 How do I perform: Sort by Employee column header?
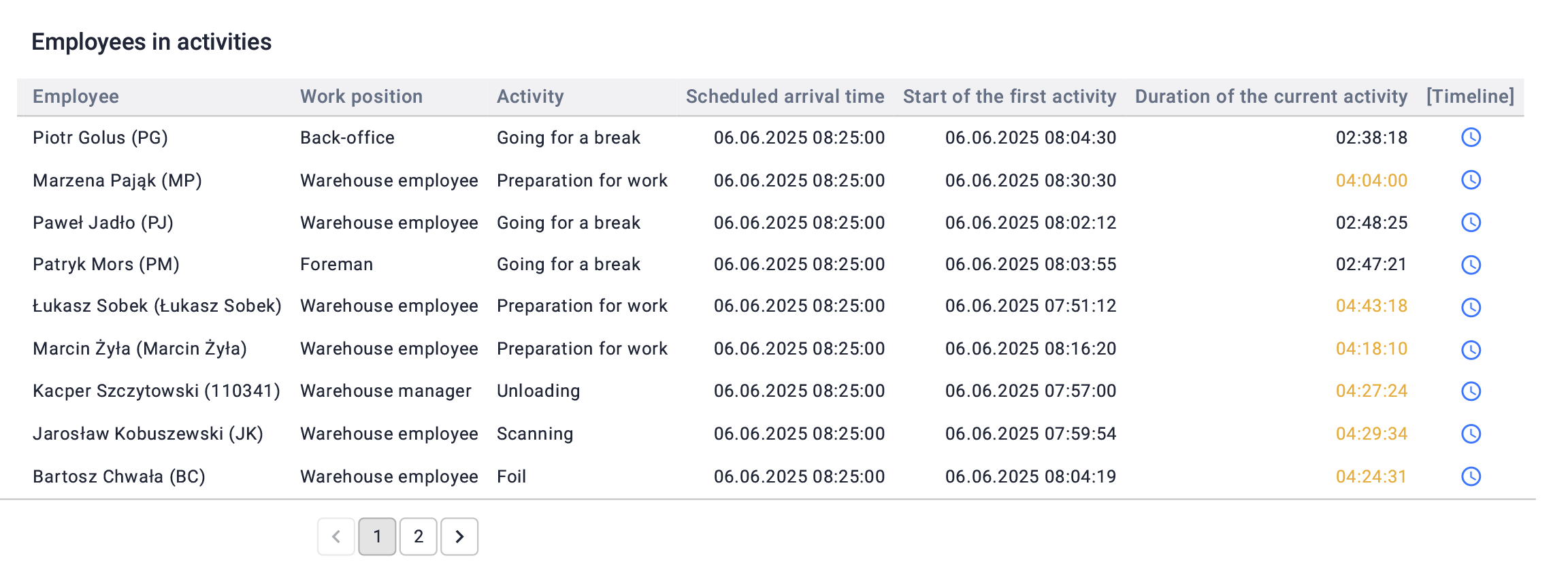point(76,97)
